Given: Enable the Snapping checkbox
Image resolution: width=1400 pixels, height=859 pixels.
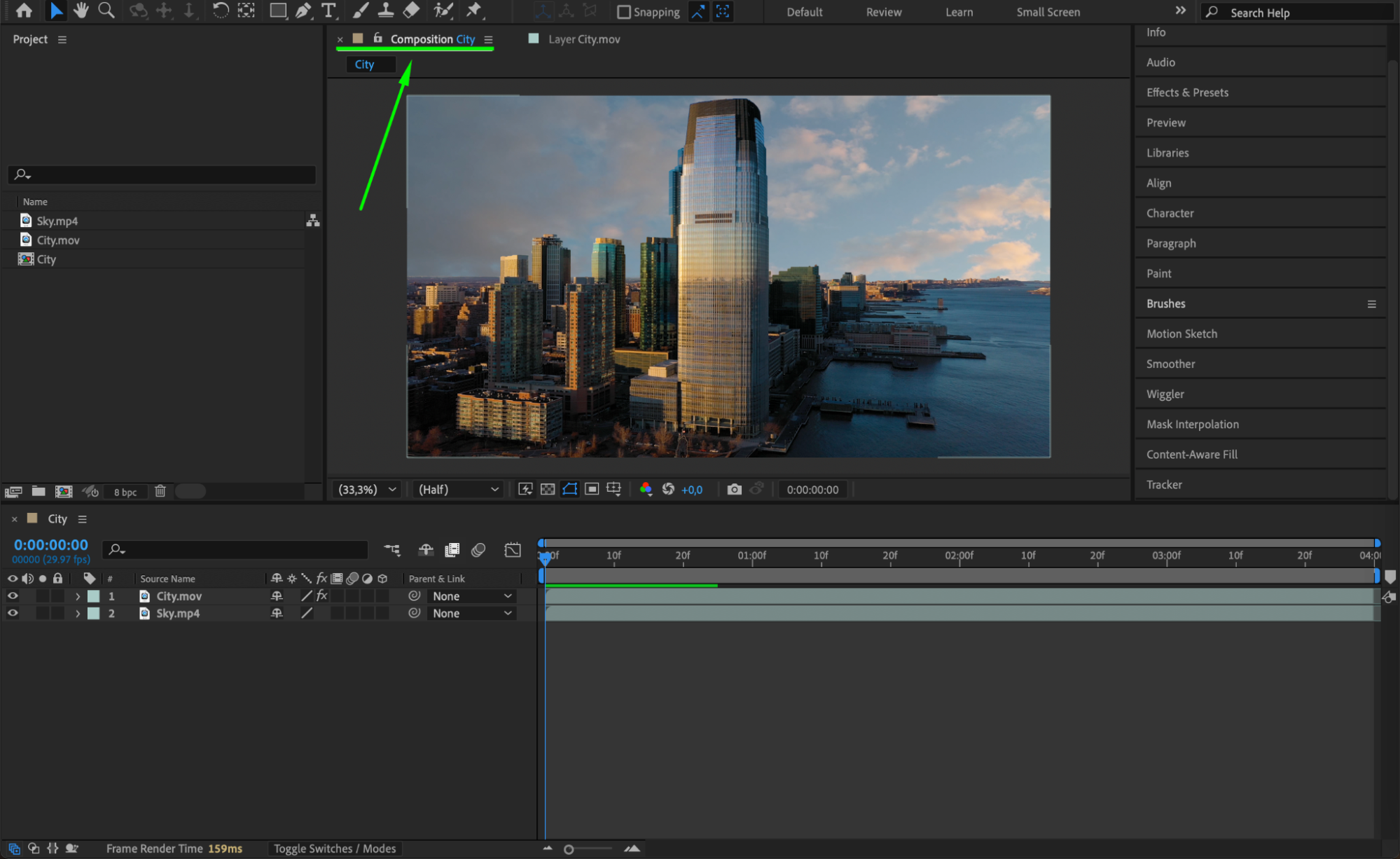Looking at the screenshot, I should click(623, 12).
